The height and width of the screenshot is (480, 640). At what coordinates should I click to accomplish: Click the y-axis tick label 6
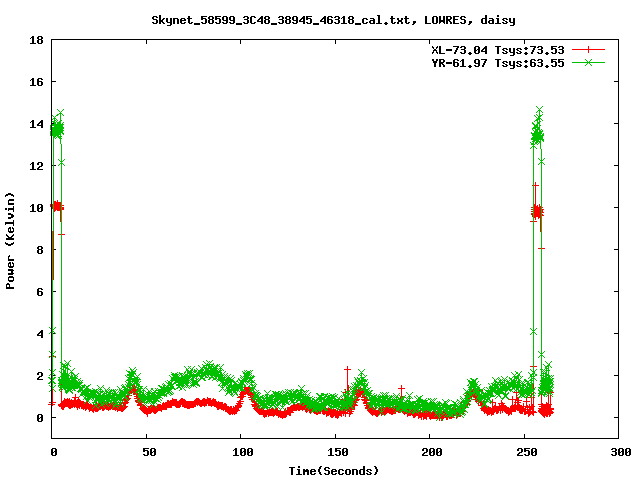point(40,292)
